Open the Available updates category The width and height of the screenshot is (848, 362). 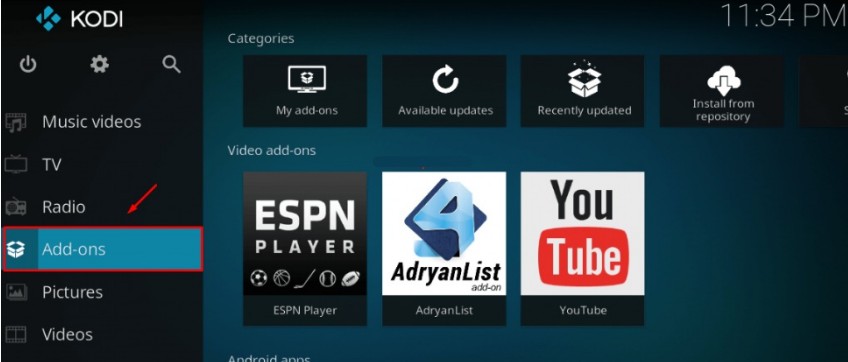[x=444, y=91]
